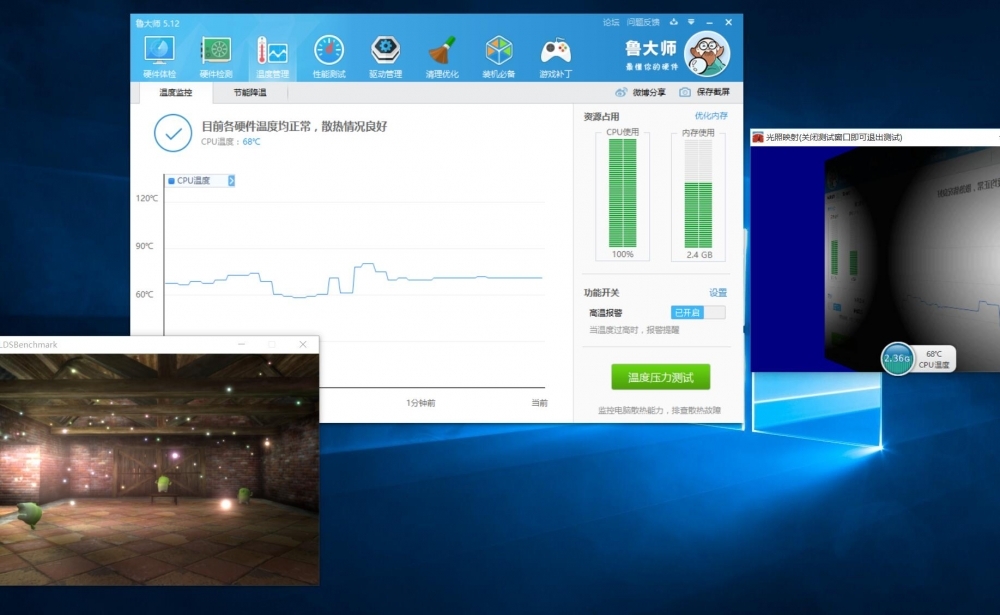Open 硬件体检 hardware checkup icon
Image resolution: width=1000 pixels, height=615 pixels.
159,56
